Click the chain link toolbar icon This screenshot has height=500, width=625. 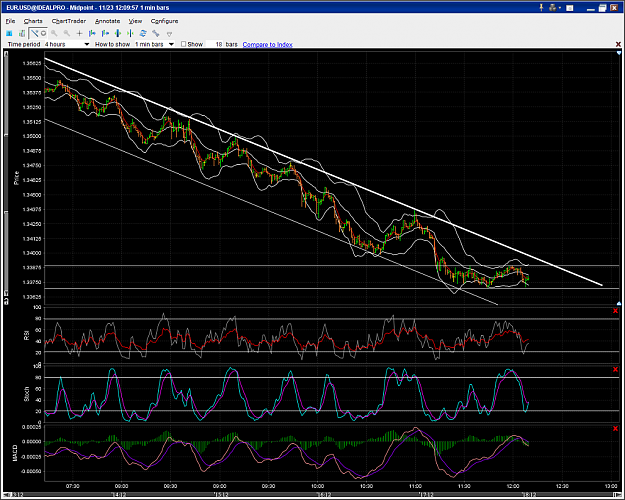point(156,33)
